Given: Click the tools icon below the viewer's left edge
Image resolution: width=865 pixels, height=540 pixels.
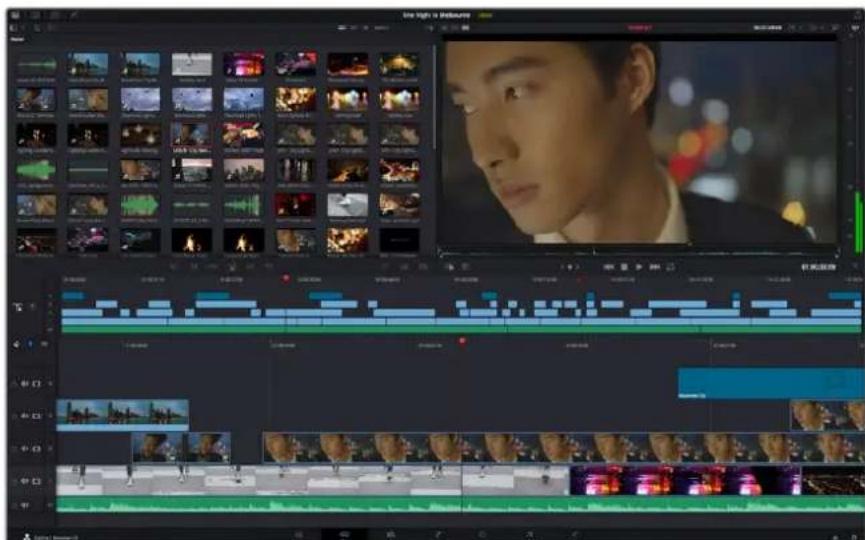Looking at the screenshot, I should 450,267.
